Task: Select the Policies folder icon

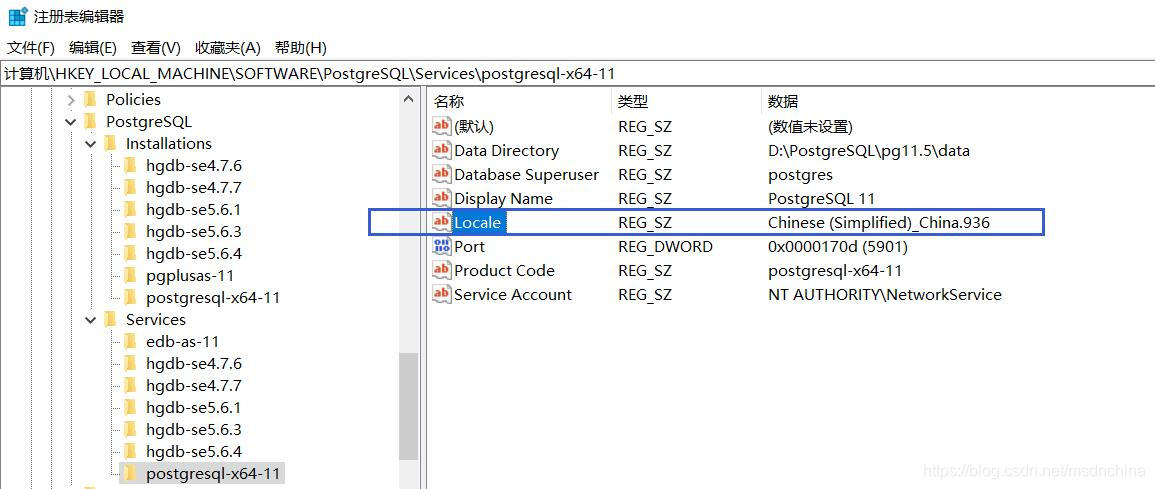Action: tap(91, 99)
